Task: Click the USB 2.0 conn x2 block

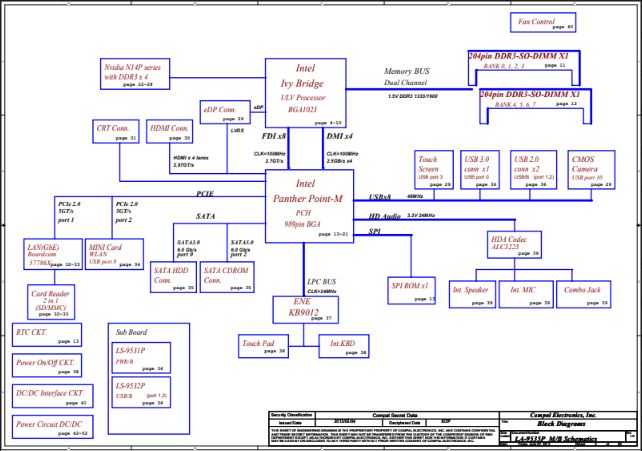Action: [x=533, y=170]
